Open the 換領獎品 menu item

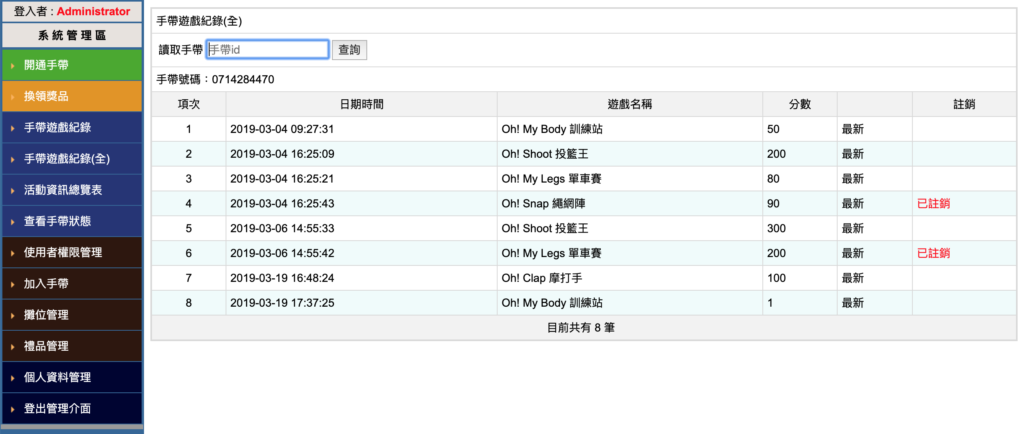click(x=71, y=97)
